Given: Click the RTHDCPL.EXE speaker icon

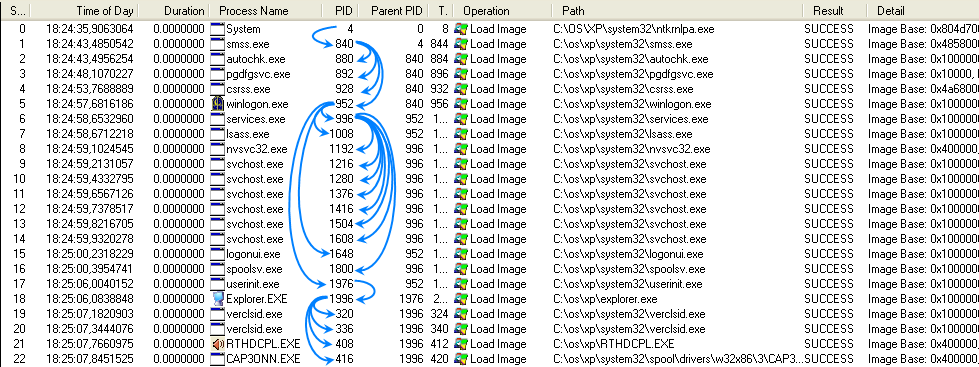Looking at the screenshot, I should [217, 344].
